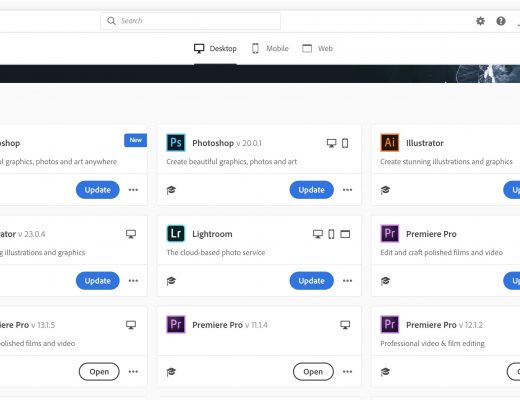This screenshot has width=520, height=400.
Task: Switch to the Web tab
Action: (x=317, y=49)
